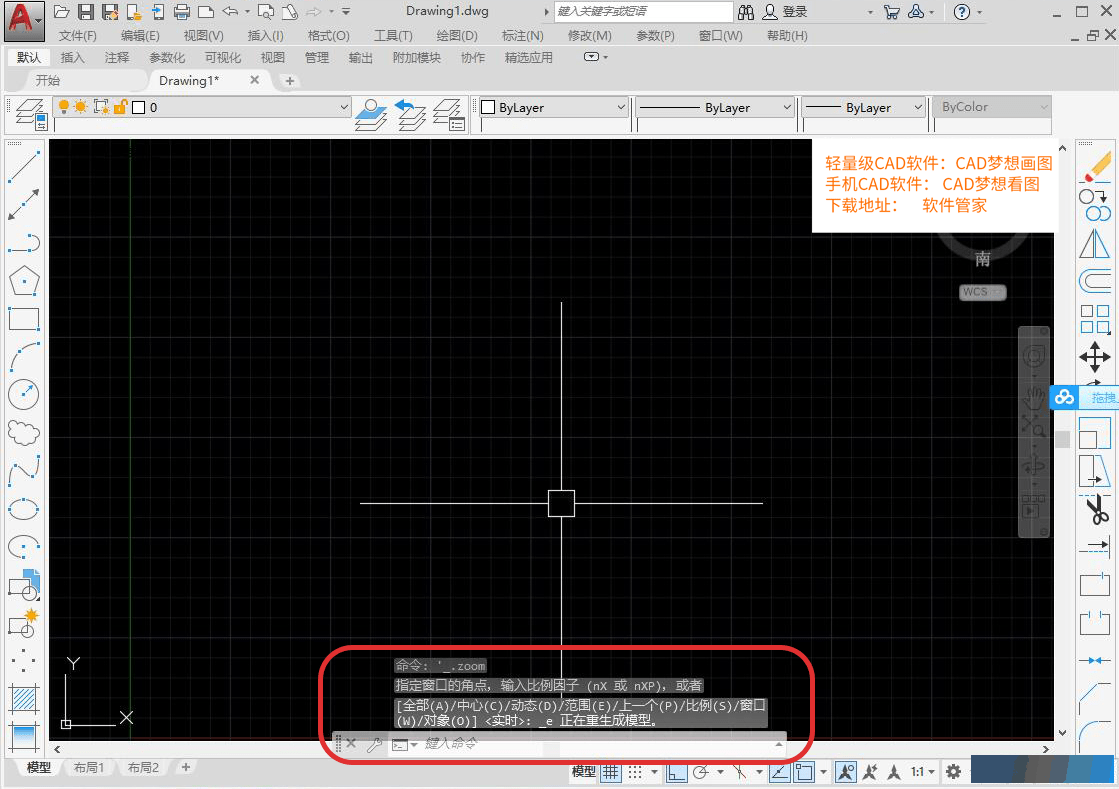Select the Ellipse tool

click(24, 509)
